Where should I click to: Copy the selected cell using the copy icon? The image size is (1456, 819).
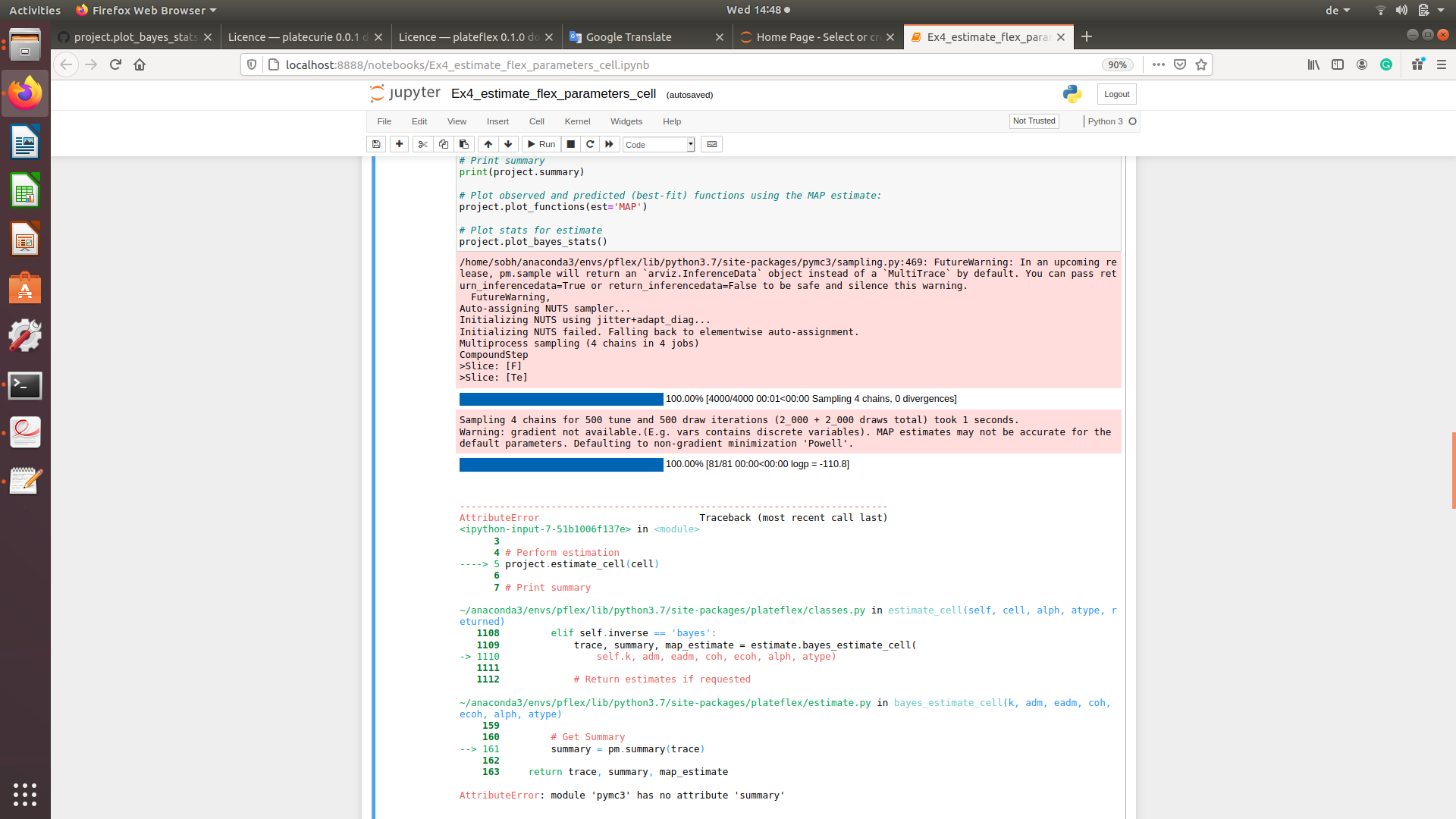click(x=443, y=144)
